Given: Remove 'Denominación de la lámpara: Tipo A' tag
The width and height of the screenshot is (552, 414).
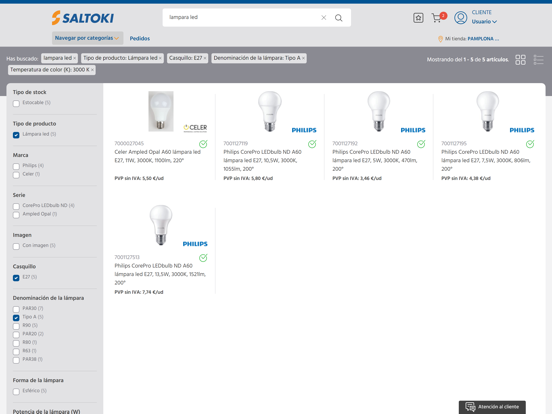Looking at the screenshot, I should coord(303,58).
